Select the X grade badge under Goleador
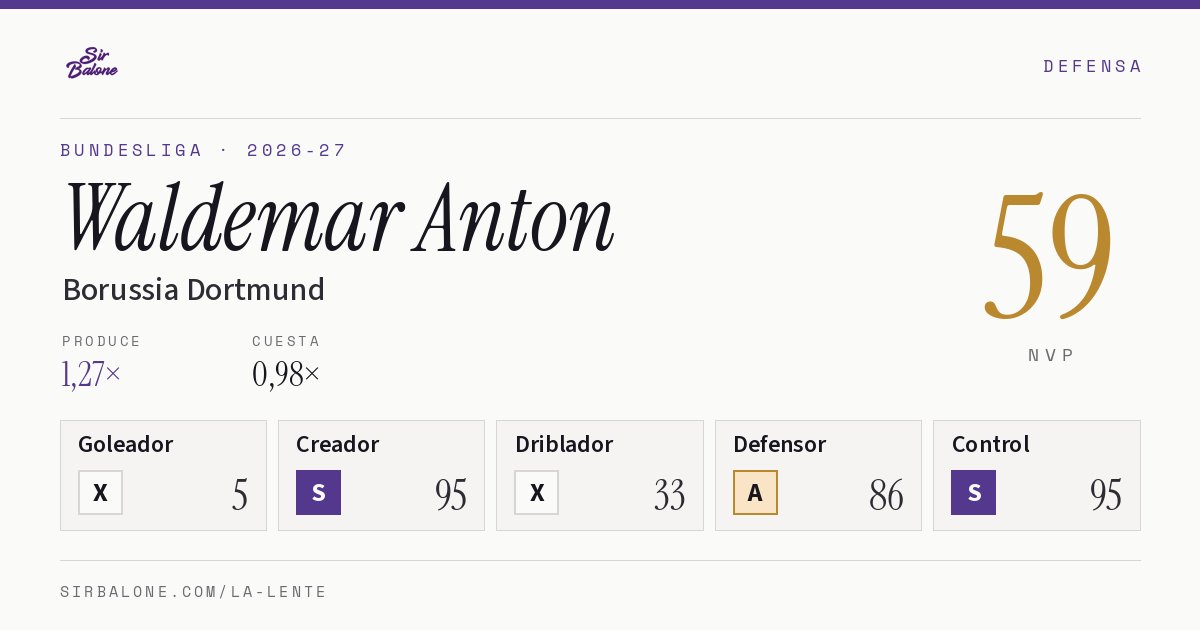 coord(100,492)
